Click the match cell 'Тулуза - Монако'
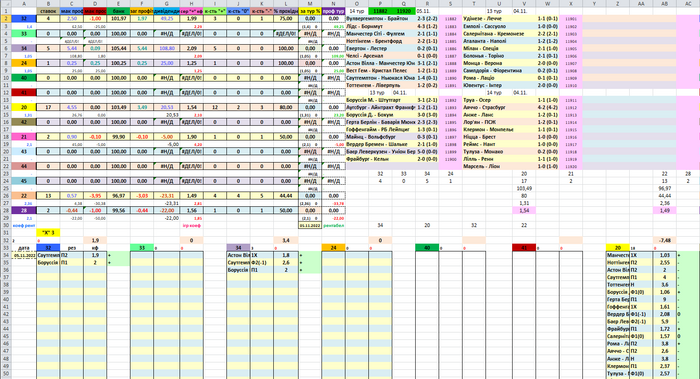 (x=498, y=152)
